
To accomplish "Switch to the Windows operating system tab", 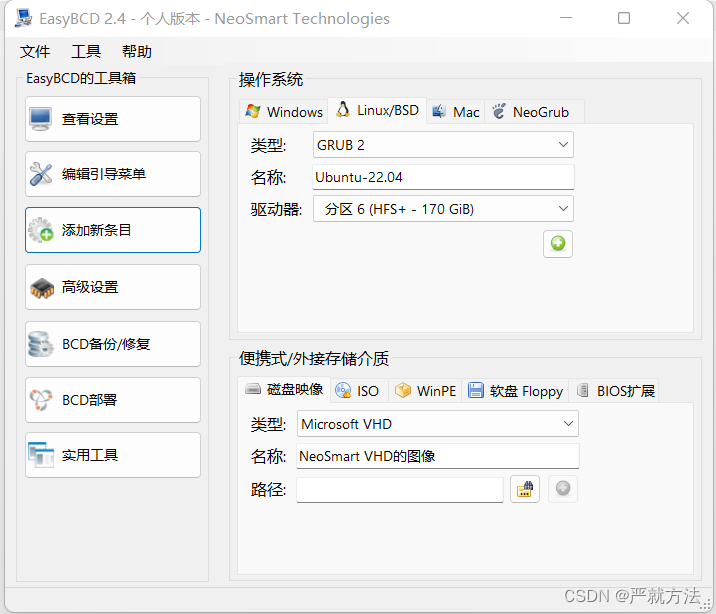I will tap(284, 112).
